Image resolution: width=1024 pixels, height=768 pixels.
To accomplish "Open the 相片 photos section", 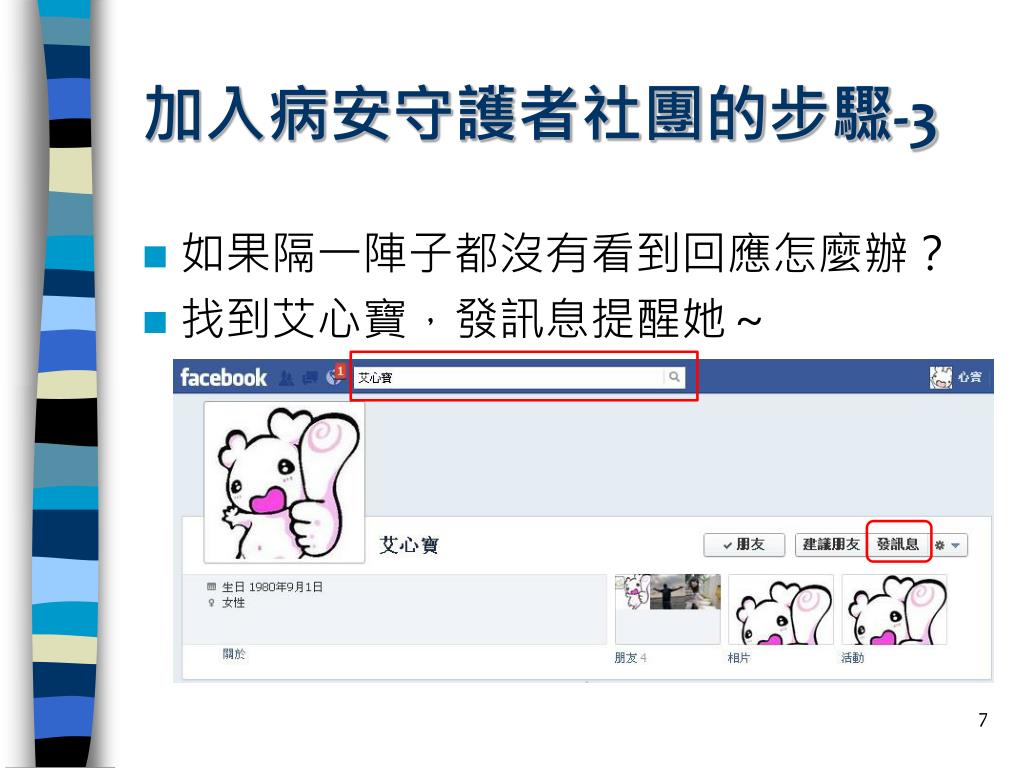I will 739,658.
